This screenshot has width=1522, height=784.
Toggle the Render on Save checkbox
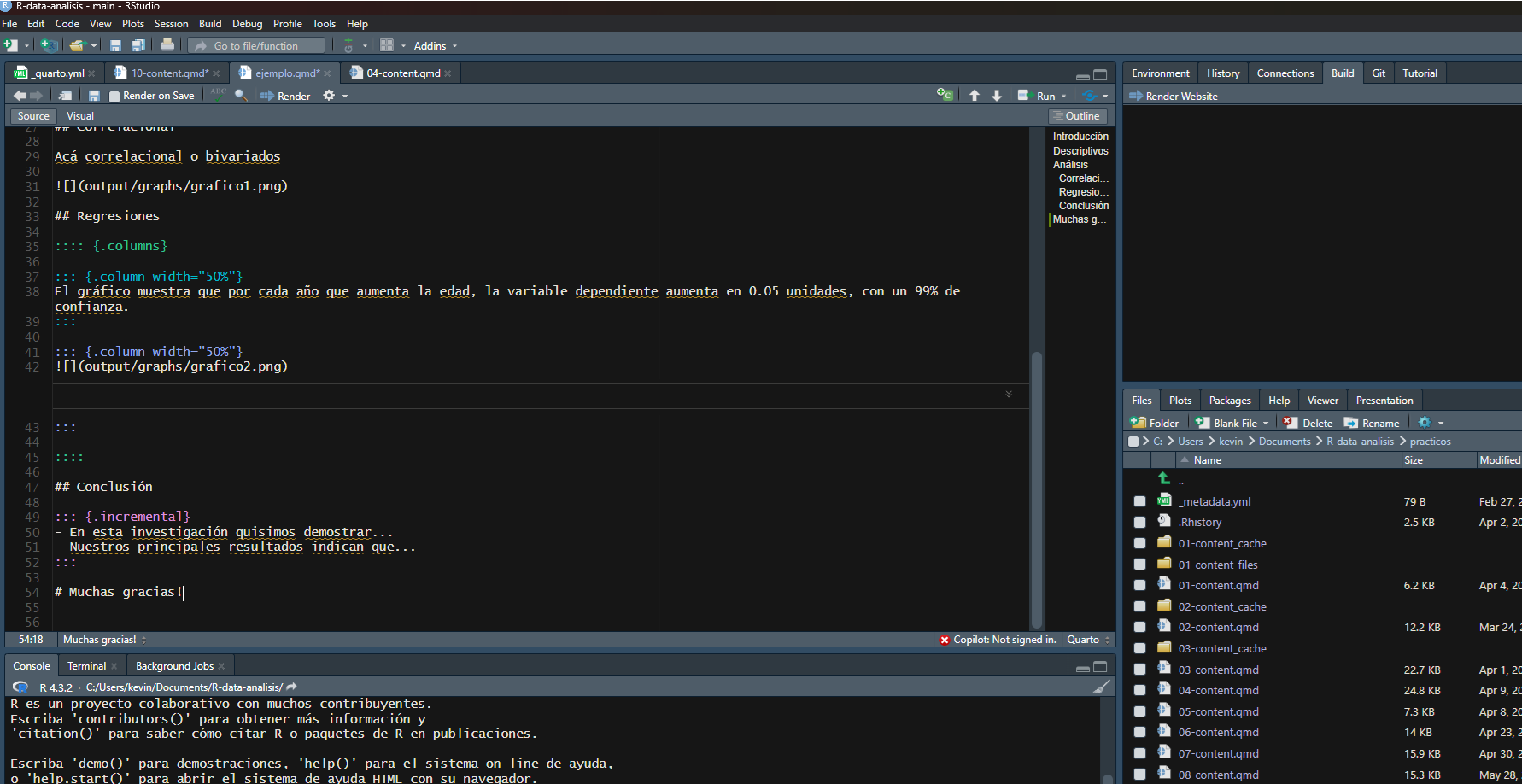[114, 97]
